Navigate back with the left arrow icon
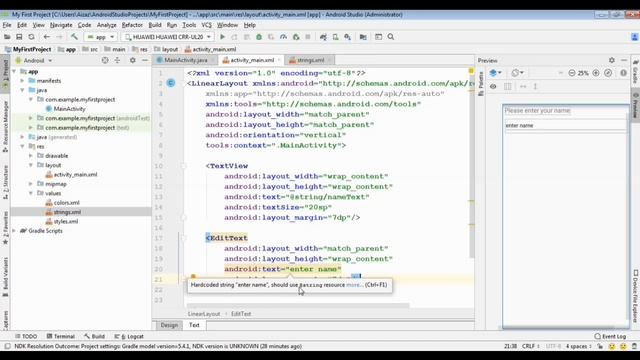The width and height of the screenshot is (640, 360). (x=47, y=37)
